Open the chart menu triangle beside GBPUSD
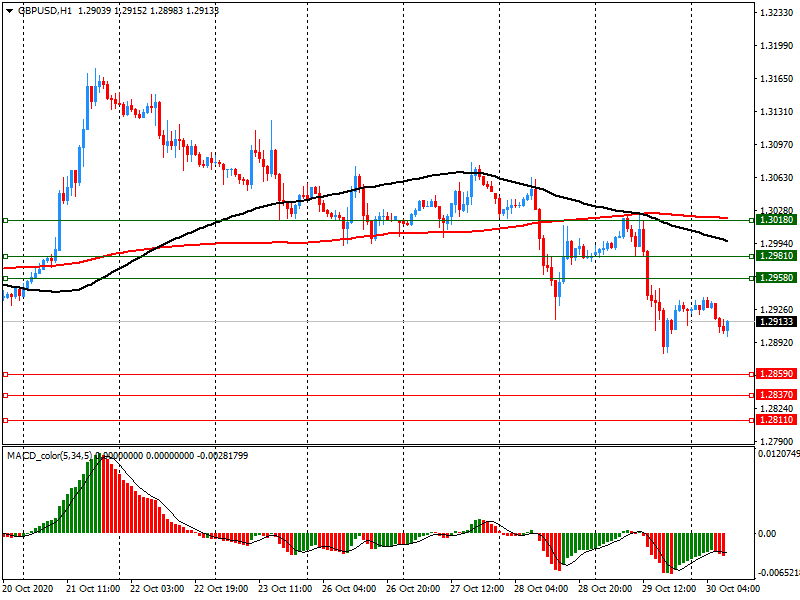Viewport: 800px width, 600px height. coord(10,10)
